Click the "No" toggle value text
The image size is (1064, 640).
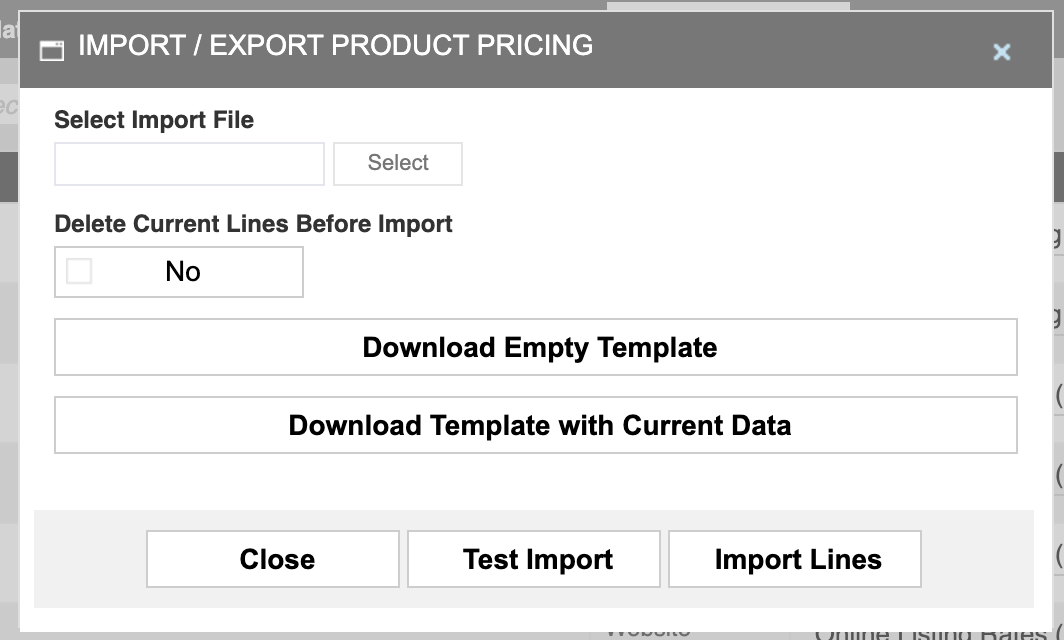183,272
